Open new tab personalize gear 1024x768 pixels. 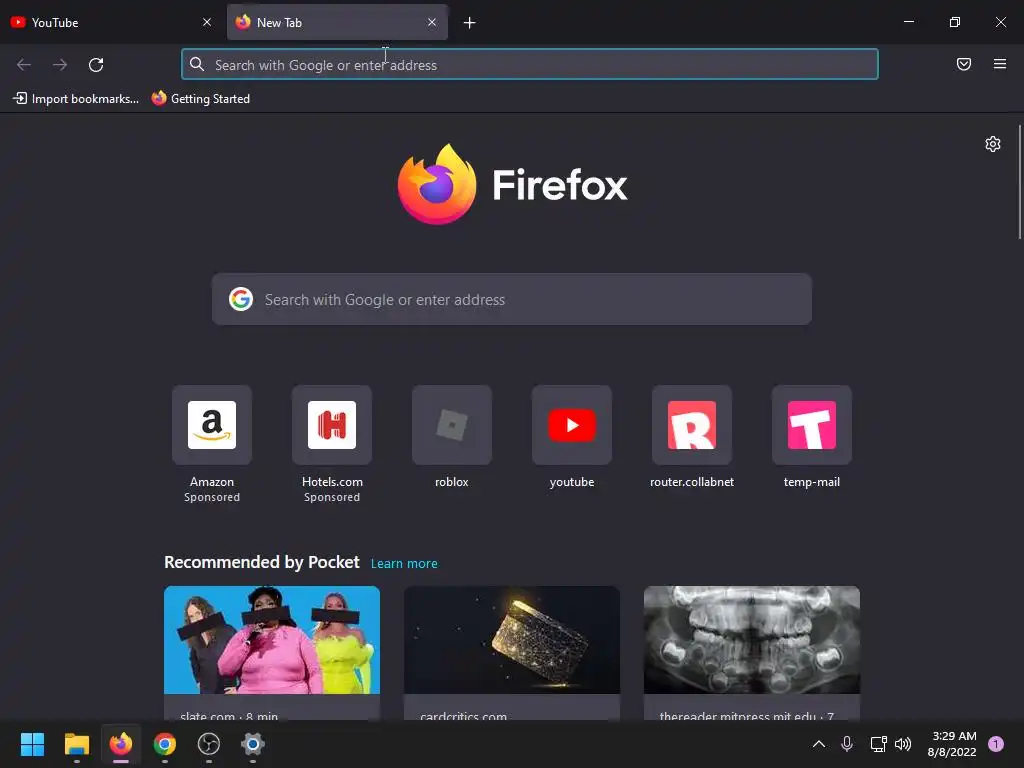coord(993,144)
